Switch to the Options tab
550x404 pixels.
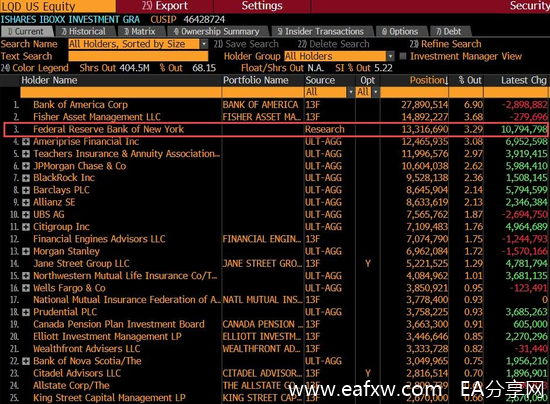coord(401,32)
